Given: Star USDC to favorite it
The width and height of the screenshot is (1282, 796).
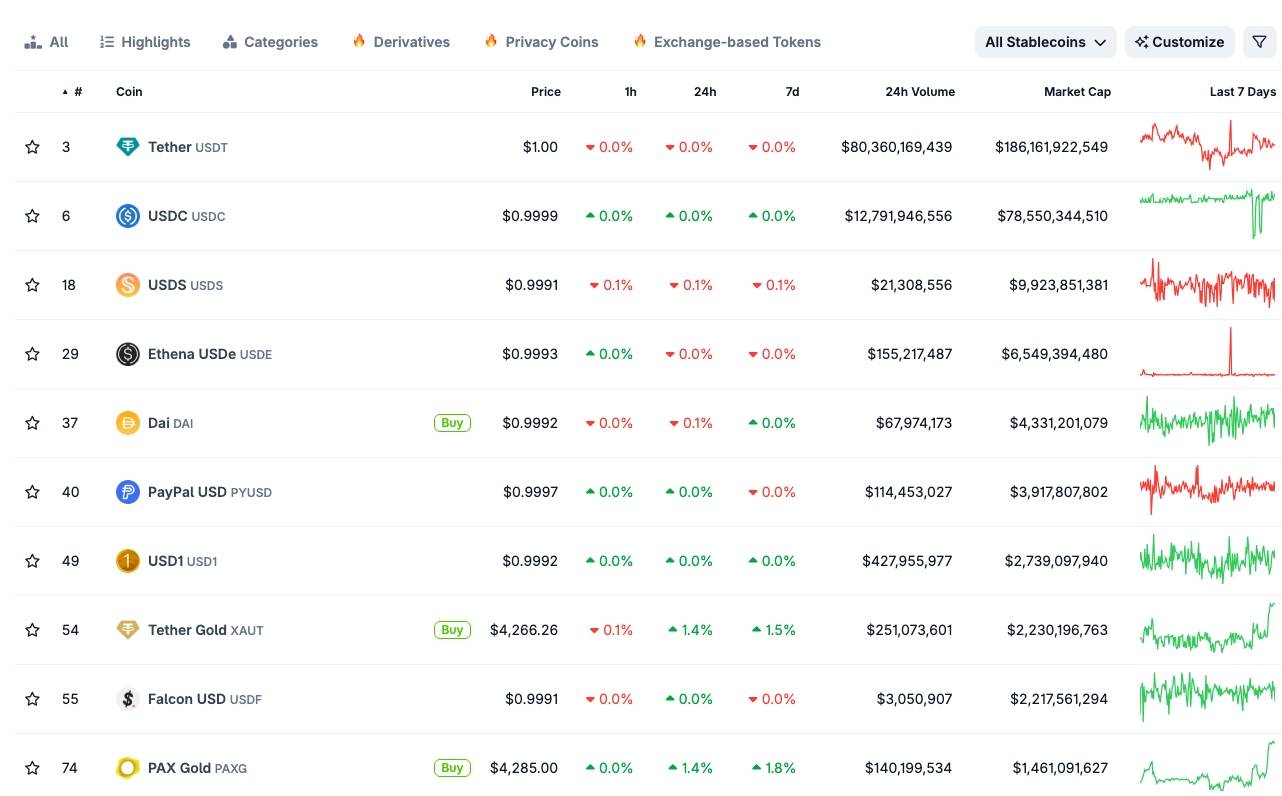Looking at the screenshot, I should pos(32,215).
